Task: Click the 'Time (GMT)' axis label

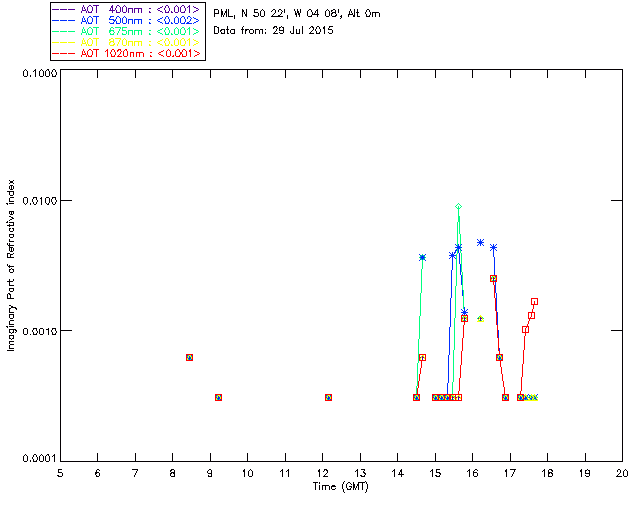Action: [340, 487]
